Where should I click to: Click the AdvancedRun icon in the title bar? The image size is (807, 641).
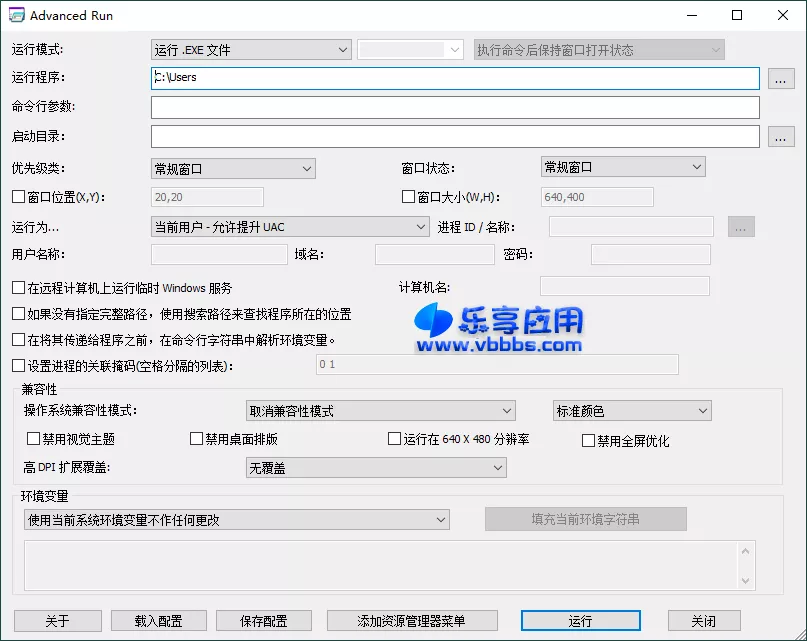15,15
